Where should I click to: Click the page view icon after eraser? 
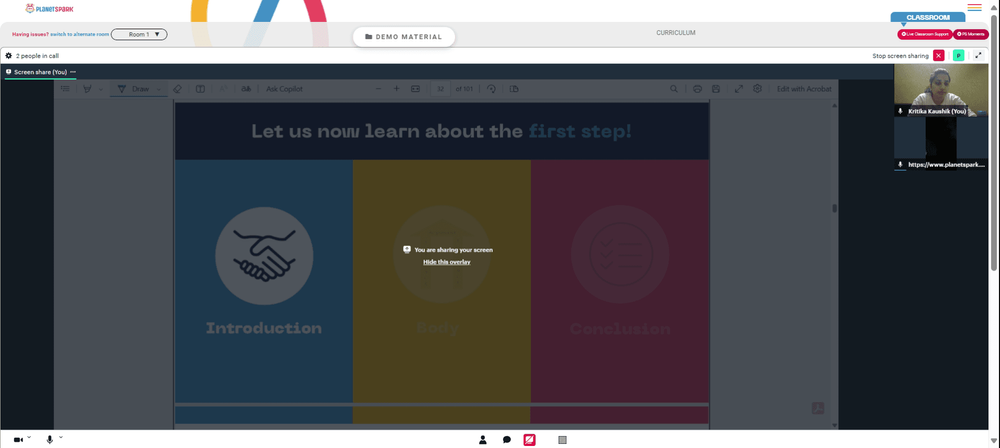point(200,89)
